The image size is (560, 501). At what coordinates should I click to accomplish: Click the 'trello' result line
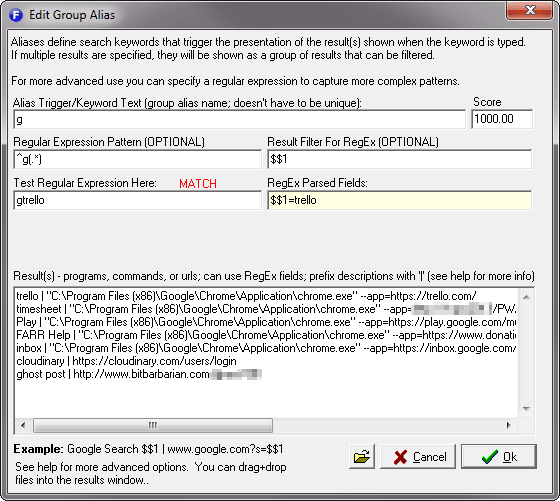click(x=246, y=296)
